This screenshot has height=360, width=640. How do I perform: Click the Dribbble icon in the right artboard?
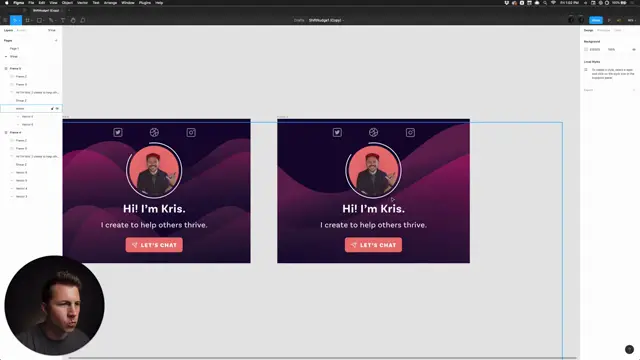[x=373, y=132]
